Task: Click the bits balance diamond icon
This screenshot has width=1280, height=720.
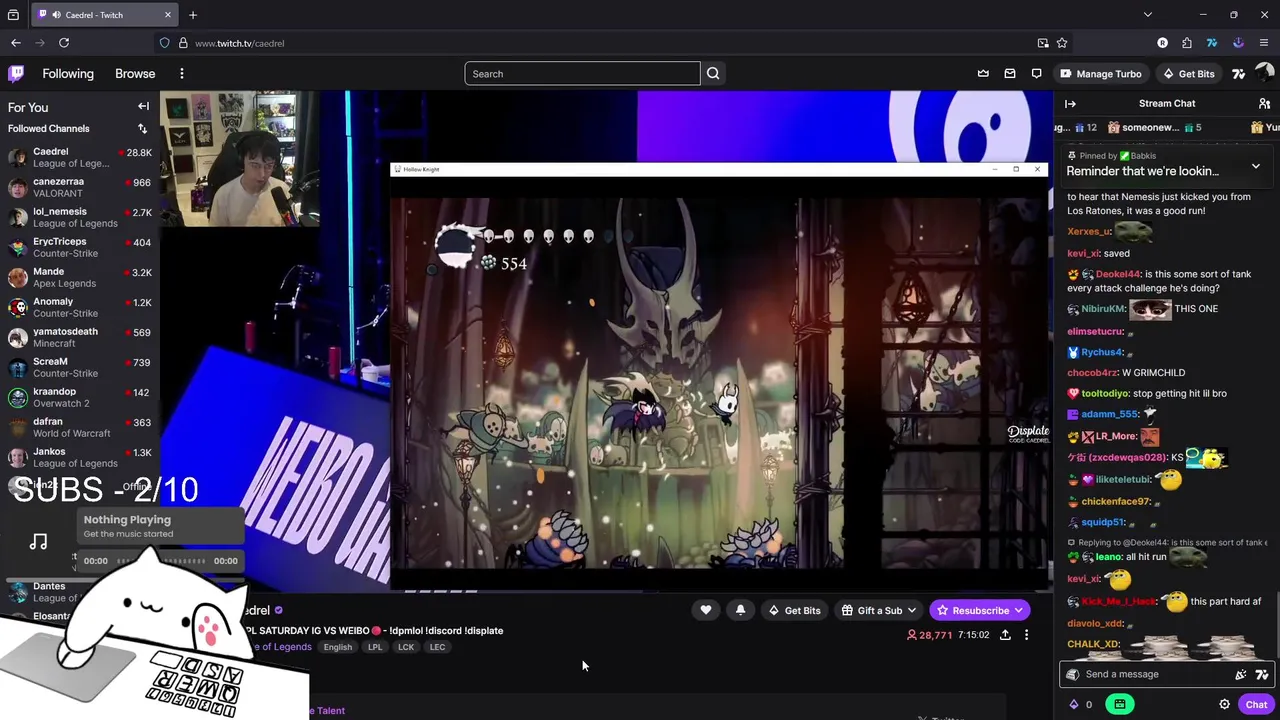Action: tap(1074, 704)
